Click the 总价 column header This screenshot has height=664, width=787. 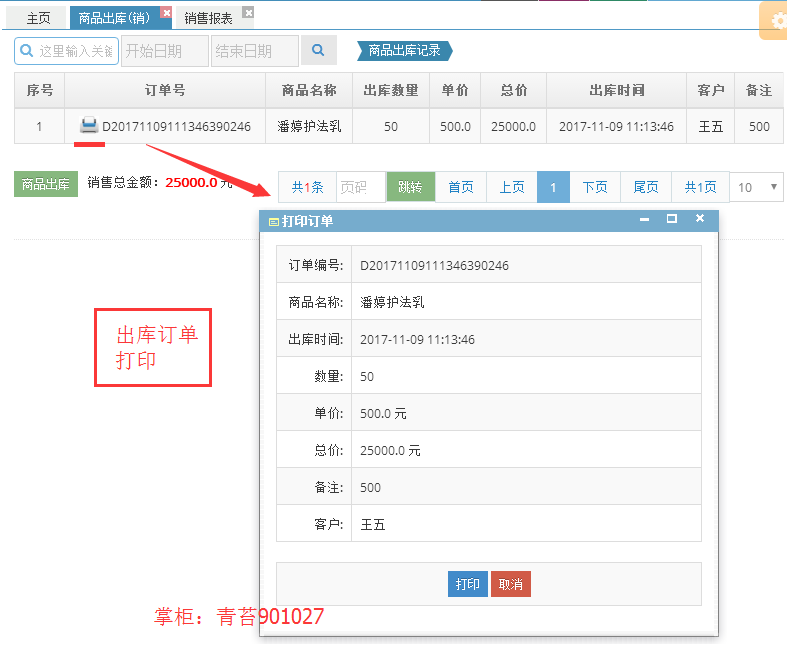click(x=513, y=90)
